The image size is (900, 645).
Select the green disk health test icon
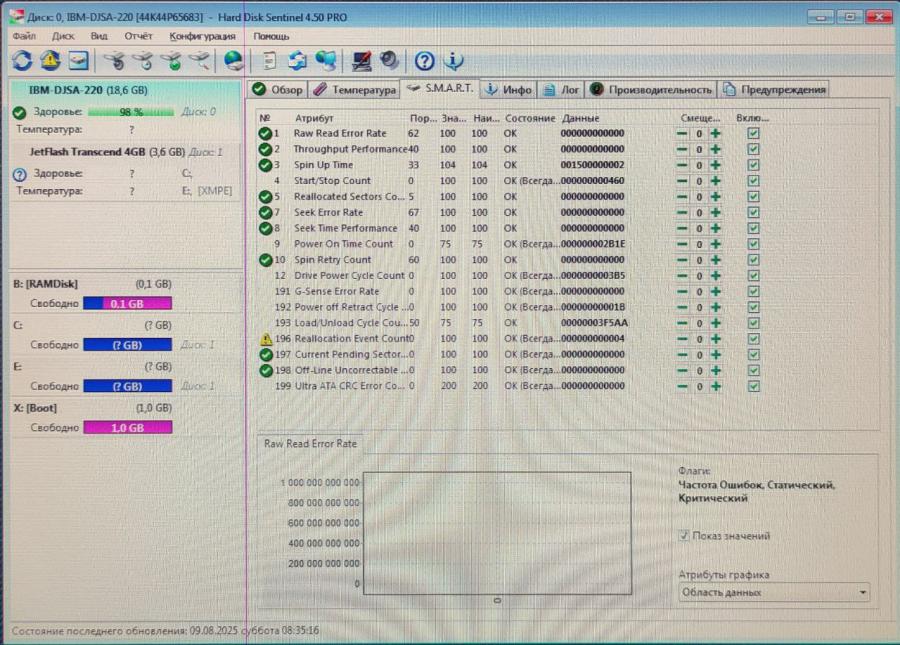(x=174, y=60)
